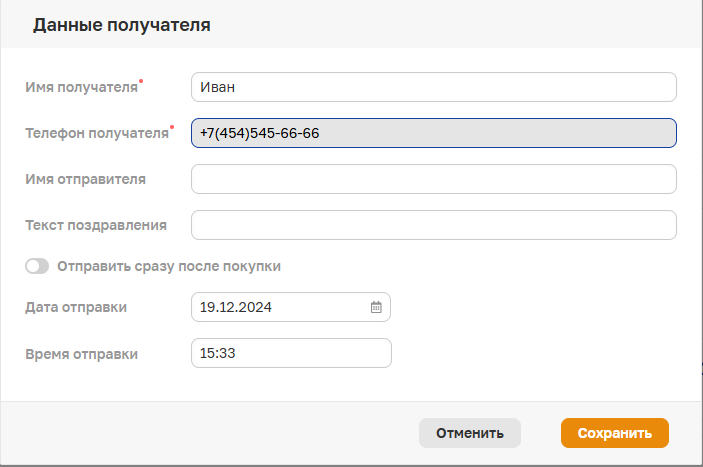
Task: Save the form with the orange "Сохранить" button
Action: (x=615, y=433)
